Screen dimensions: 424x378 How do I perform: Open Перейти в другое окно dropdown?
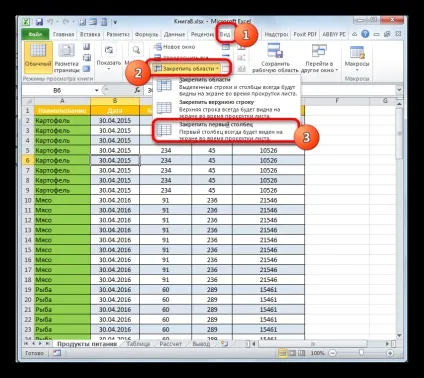319,58
